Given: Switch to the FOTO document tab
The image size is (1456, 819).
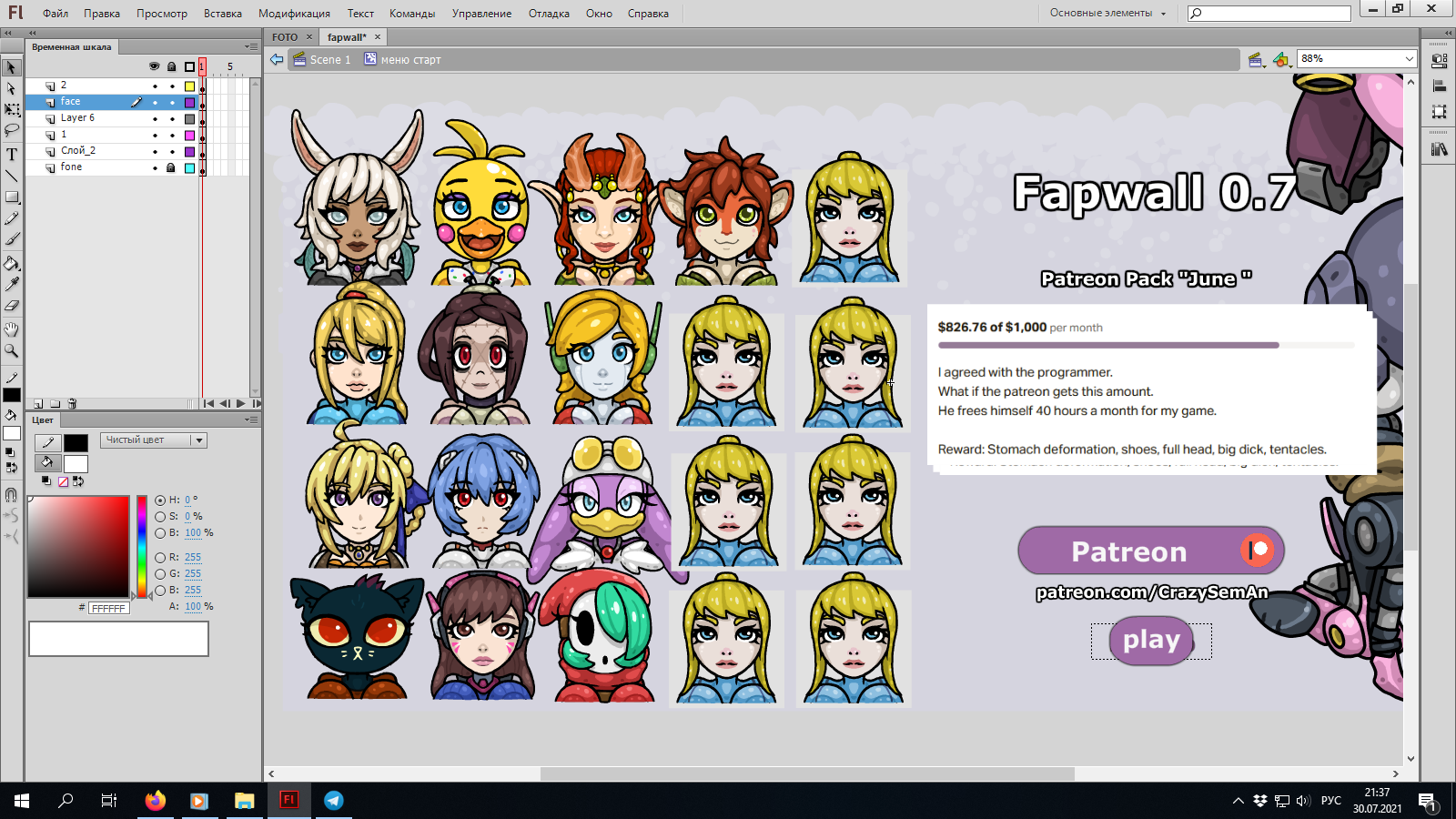Looking at the screenshot, I should coord(285,37).
